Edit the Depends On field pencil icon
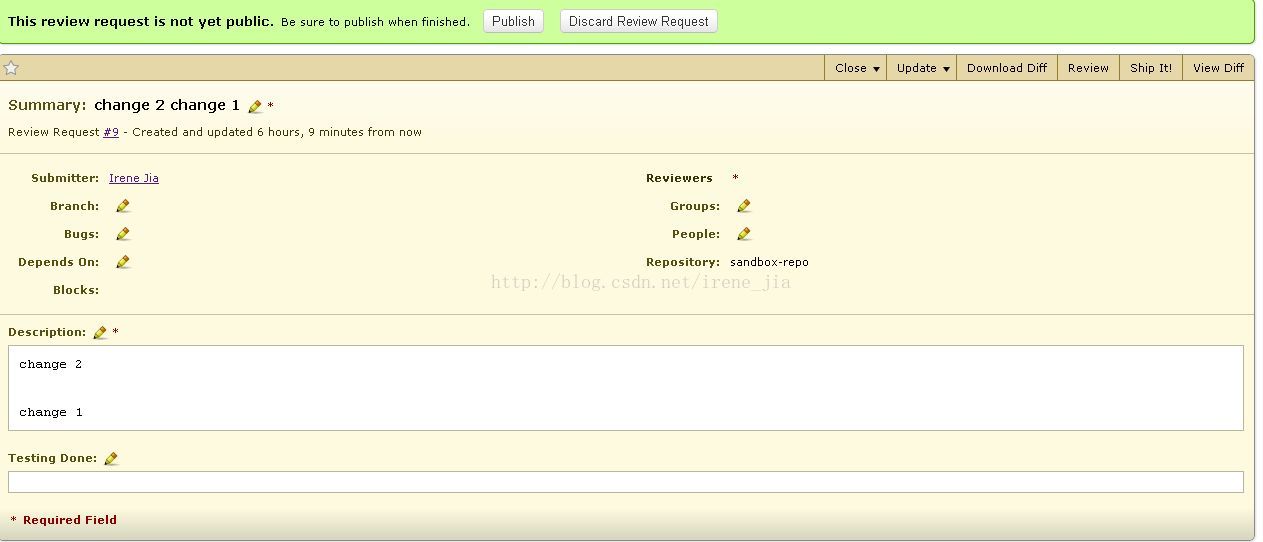Screen dimensions: 1263x542 click(x=123, y=262)
